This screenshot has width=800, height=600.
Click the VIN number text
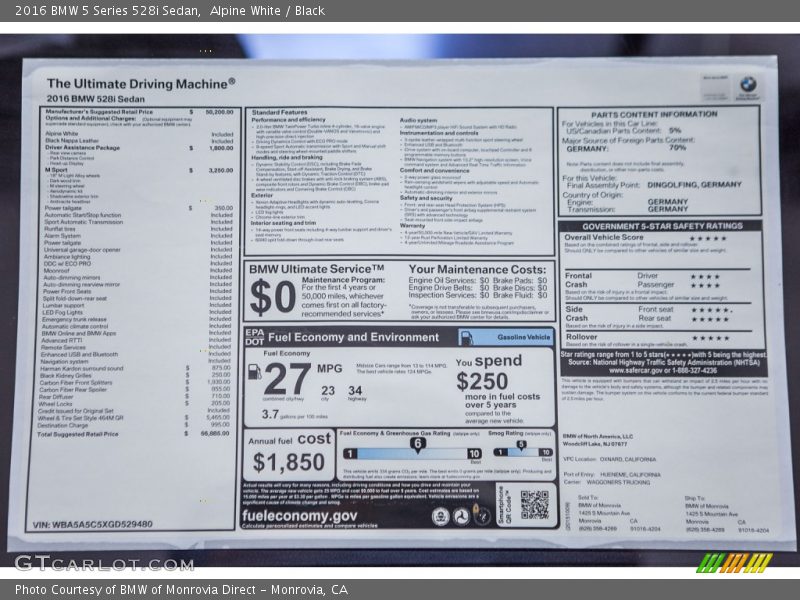(x=92, y=524)
